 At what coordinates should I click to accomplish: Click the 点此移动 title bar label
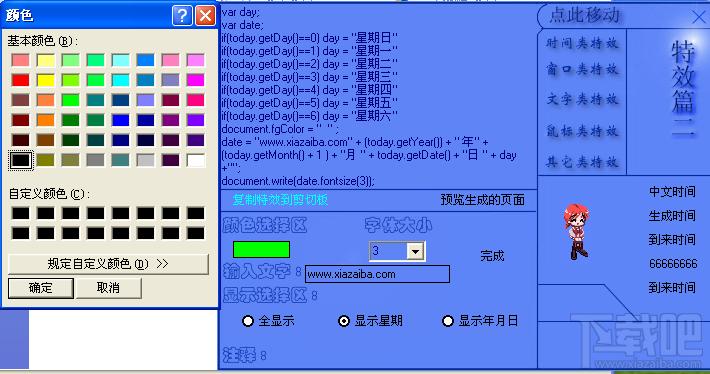tap(584, 16)
